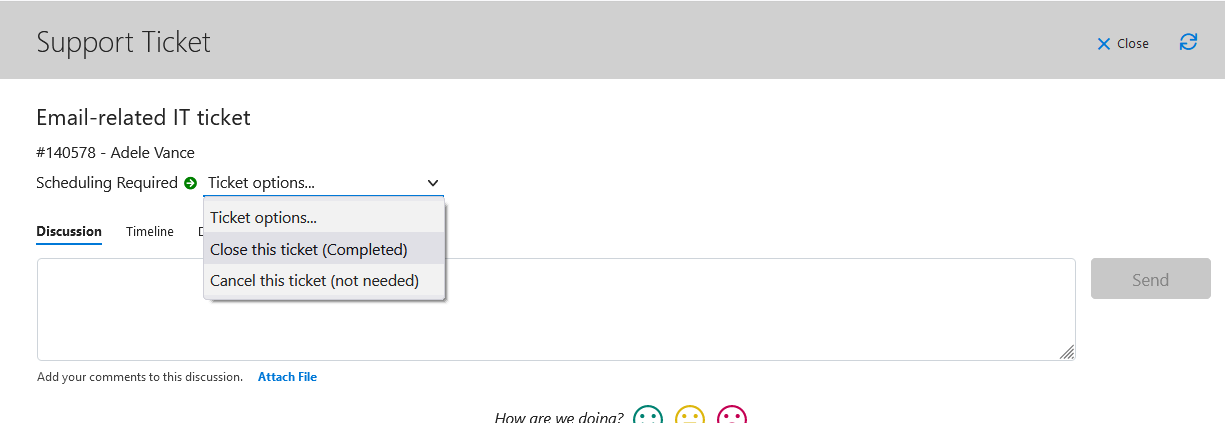Click the X icon beside Close
Viewport: 1225px width, 423px height.
point(1104,44)
